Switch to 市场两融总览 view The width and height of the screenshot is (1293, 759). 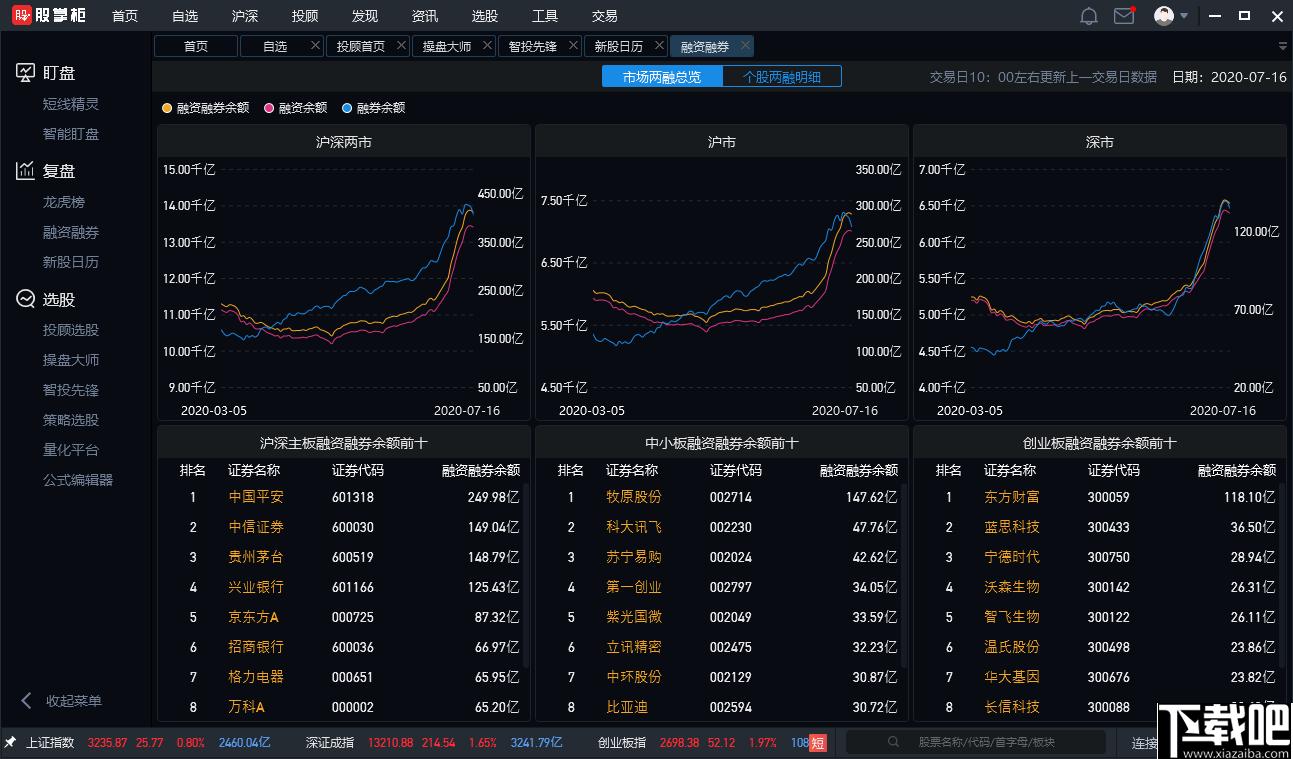point(662,77)
